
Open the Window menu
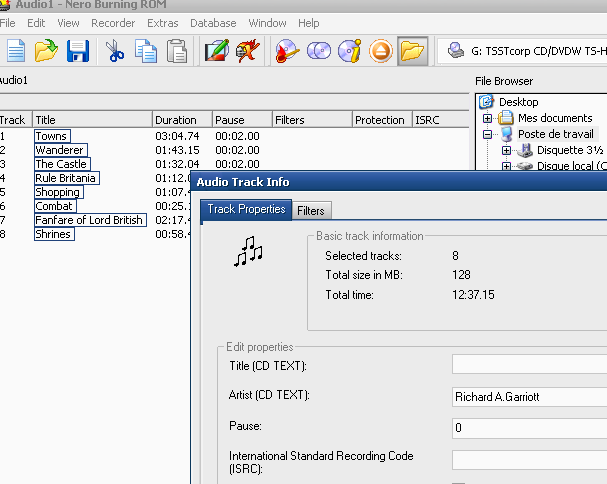(x=267, y=23)
